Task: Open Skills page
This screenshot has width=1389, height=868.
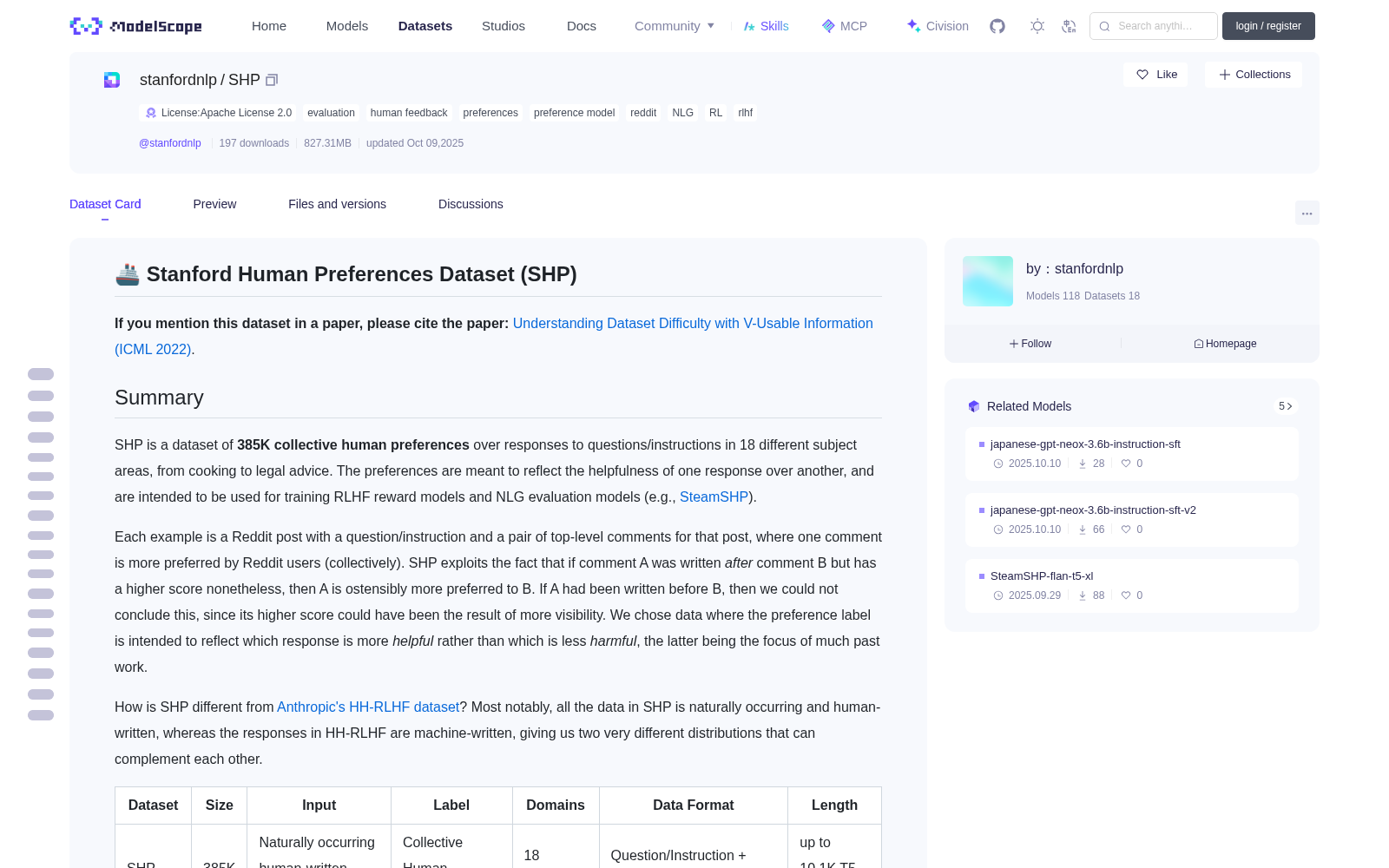Action: (x=766, y=26)
